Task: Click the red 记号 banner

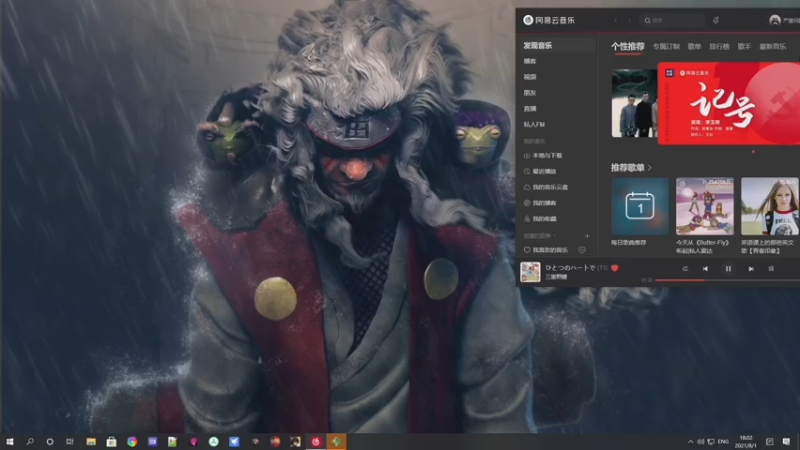Action: [x=729, y=103]
